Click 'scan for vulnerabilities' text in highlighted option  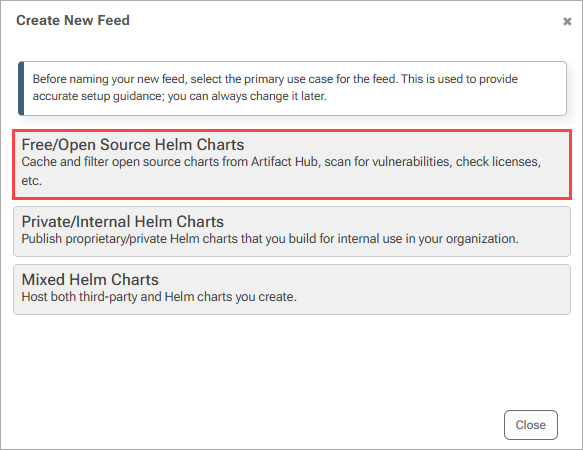(387, 162)
